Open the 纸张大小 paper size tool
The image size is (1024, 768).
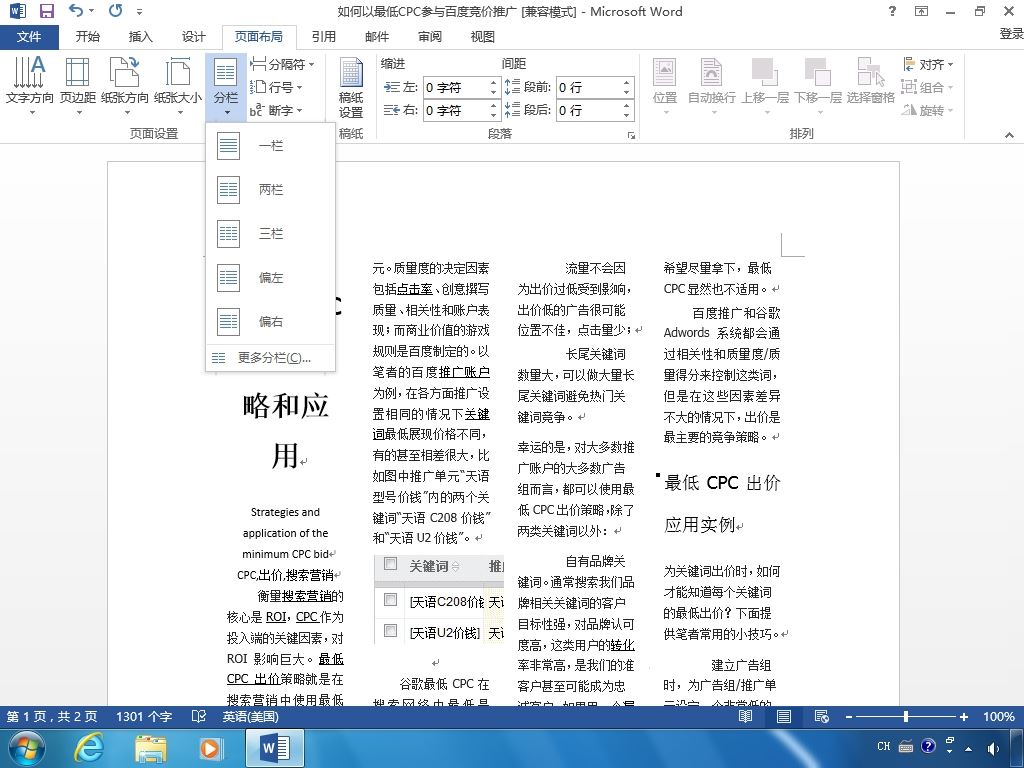(x=178, y=86)
